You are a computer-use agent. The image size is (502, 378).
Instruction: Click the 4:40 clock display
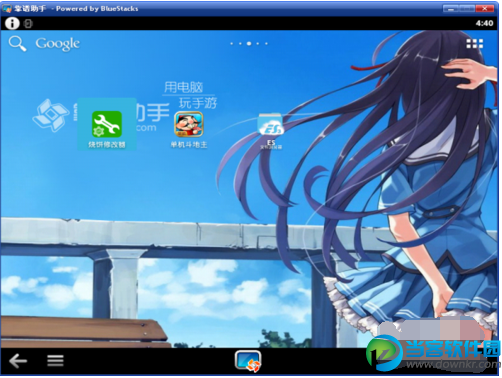(x=484, y=23)
